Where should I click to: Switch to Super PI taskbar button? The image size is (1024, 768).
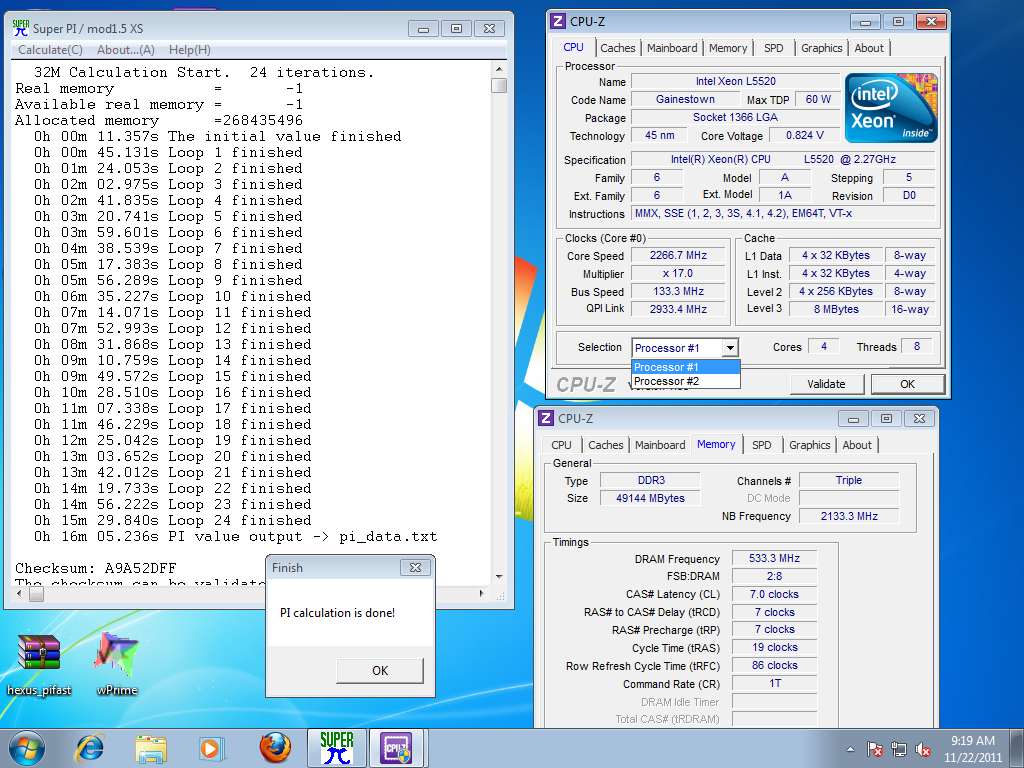[336, 748]
